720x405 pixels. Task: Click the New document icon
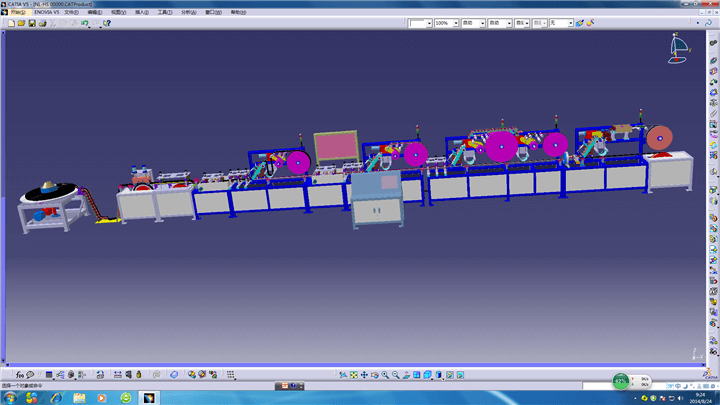click(x=10, y=23)
